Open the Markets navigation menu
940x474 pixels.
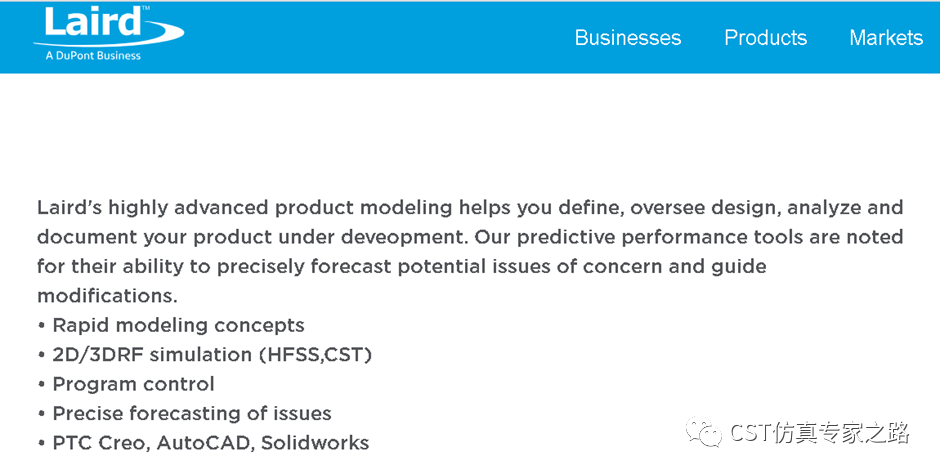click(x=886, y=38)
